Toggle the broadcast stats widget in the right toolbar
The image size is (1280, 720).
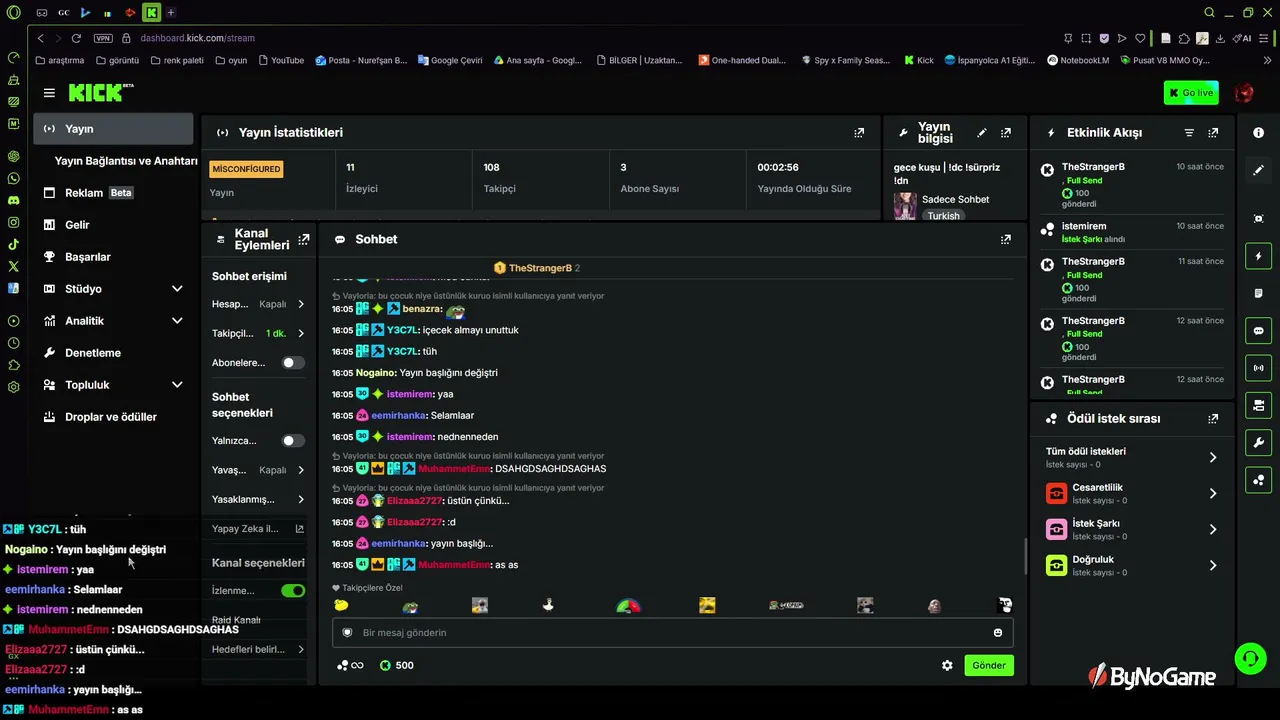(x=1258, y=368)
